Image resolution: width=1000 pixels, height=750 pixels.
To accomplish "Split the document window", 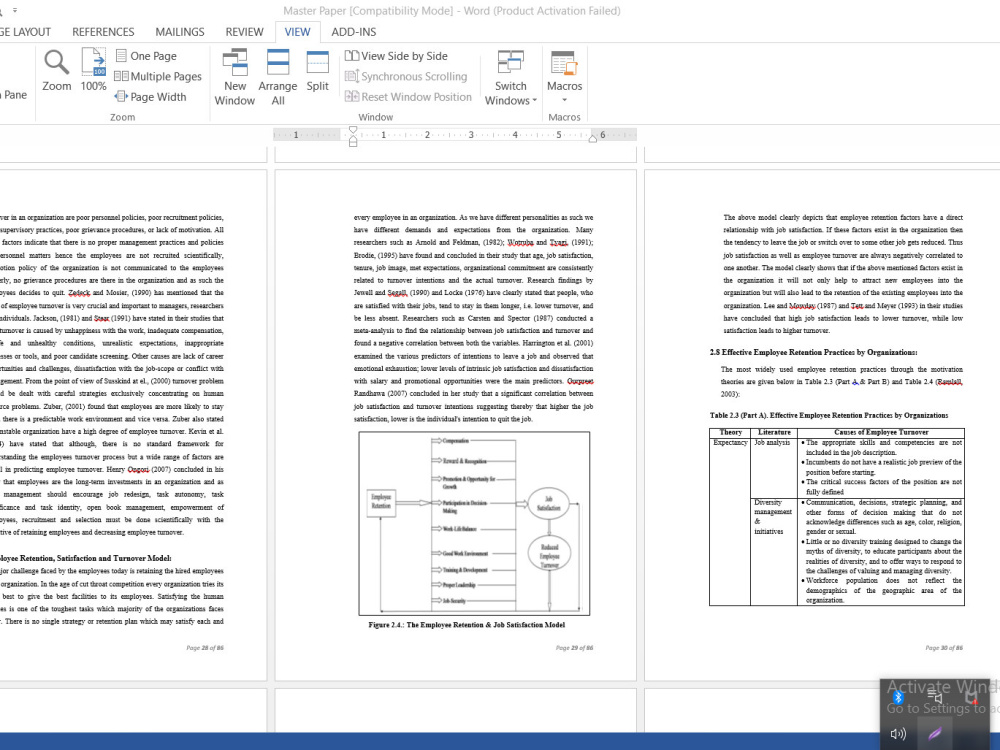I will pos(318,71).
